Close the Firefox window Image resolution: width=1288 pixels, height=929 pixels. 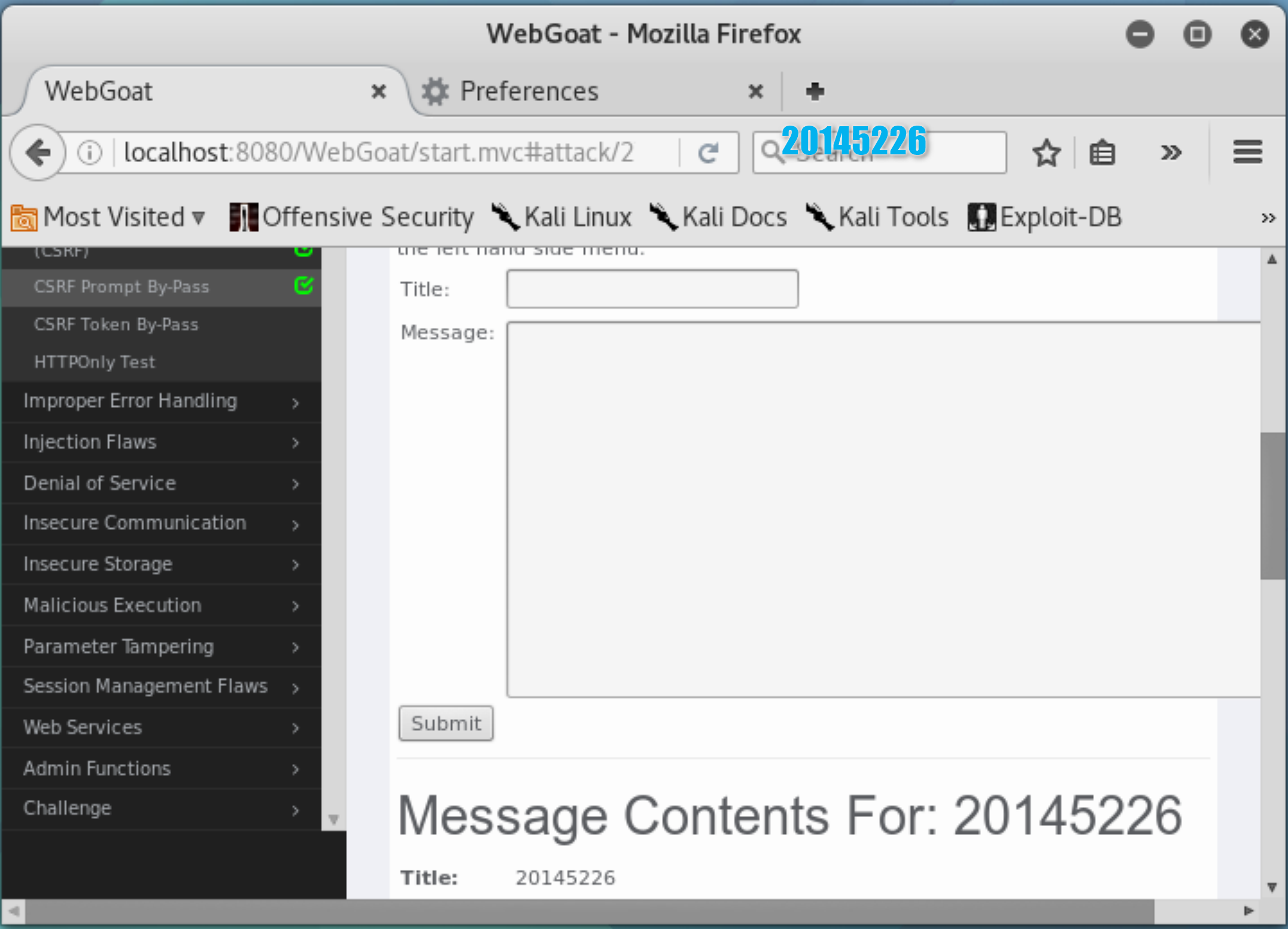[1254, 33]
